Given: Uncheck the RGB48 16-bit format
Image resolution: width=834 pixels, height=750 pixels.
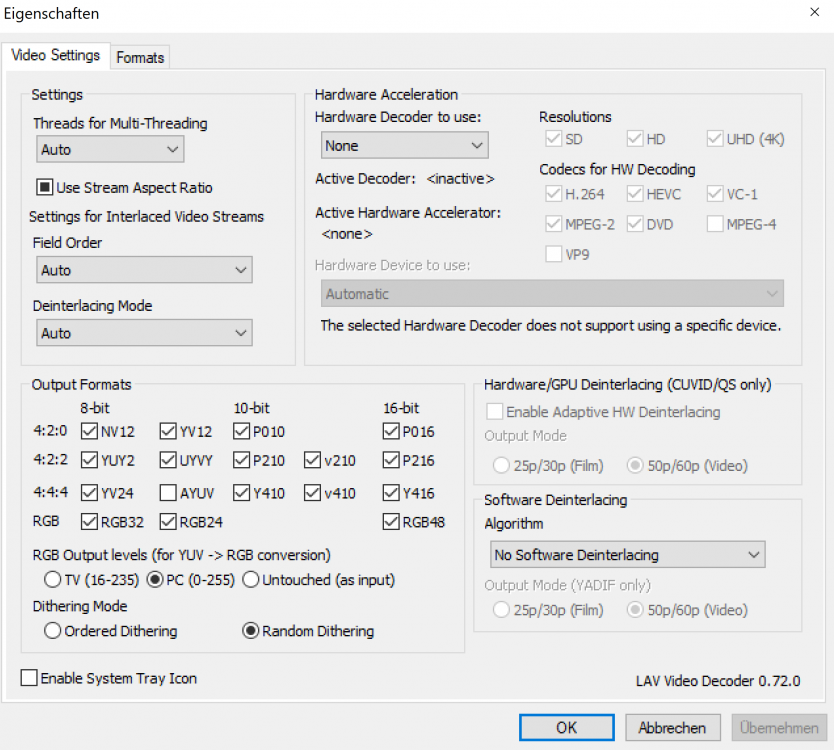Looking at the screenshot, I should pos(392,521).
